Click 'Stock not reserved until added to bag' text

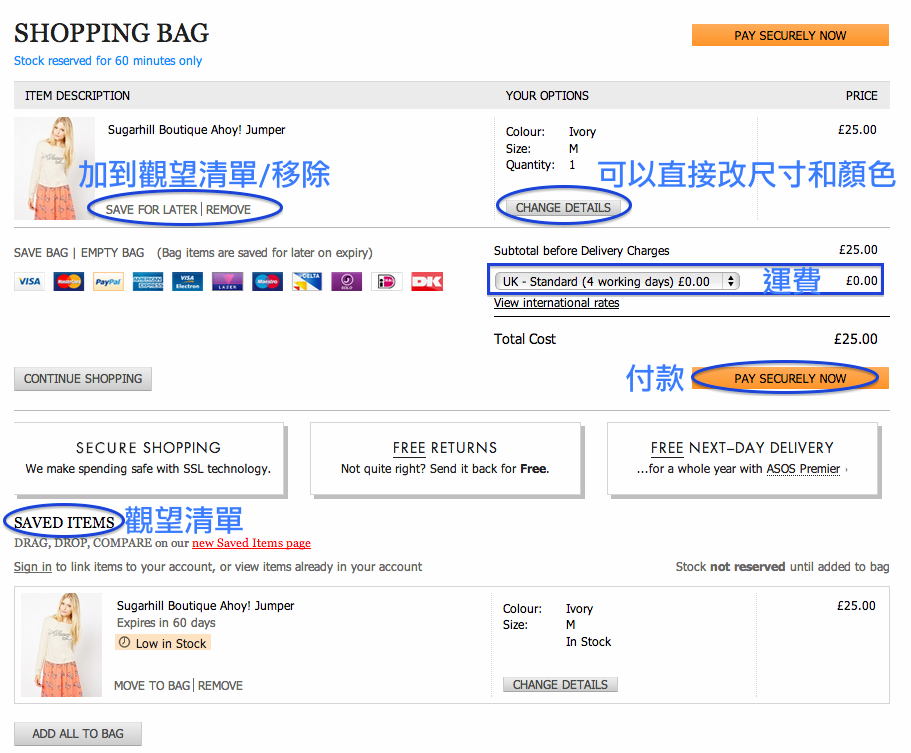pyautogui.click(x=782, y=567)
